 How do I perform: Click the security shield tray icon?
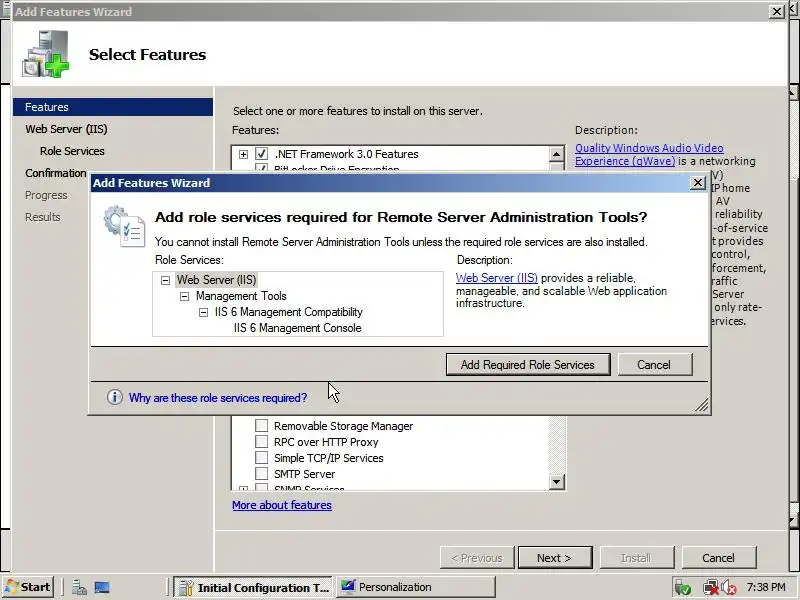tap(683, 588)
